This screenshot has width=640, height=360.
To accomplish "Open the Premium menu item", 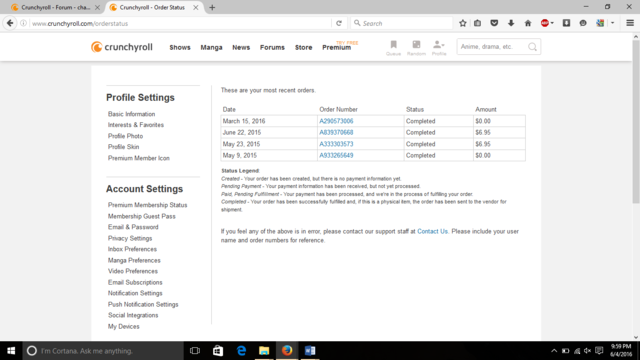I will coord(337,47).
